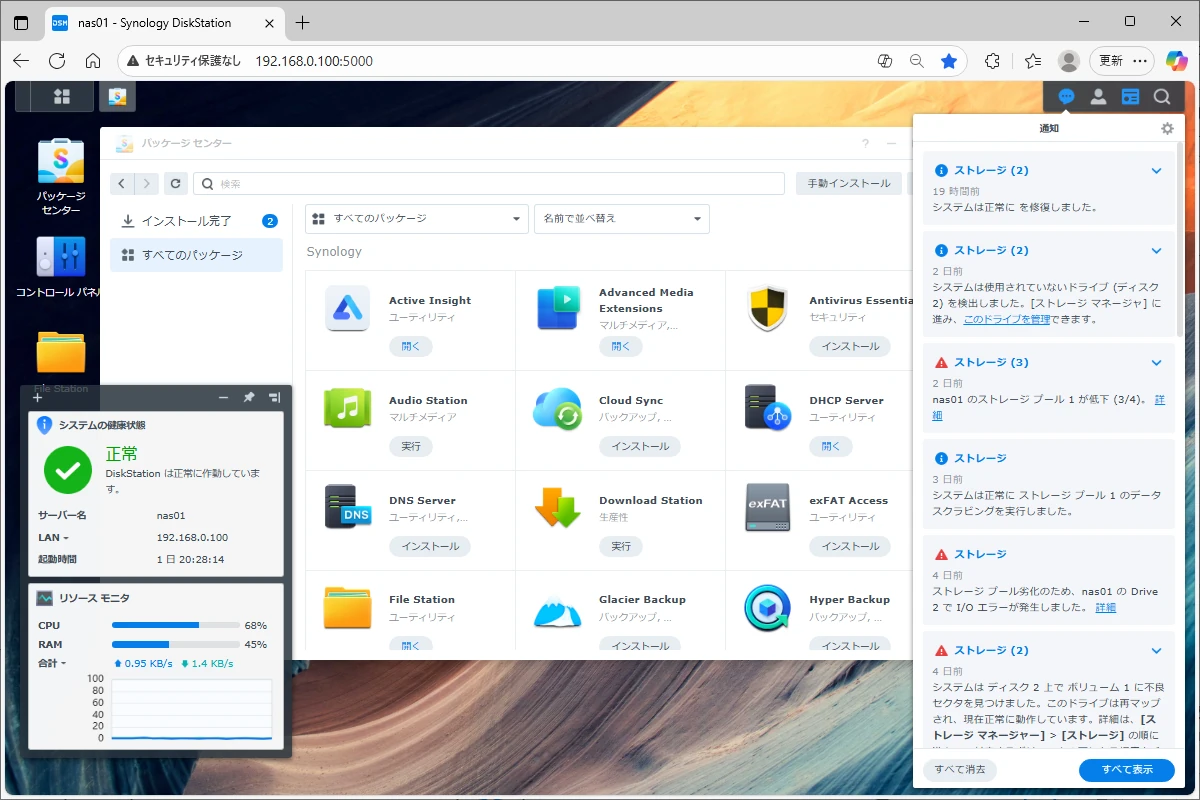
Task: Open notification settings gear icon
Action: pyautogui.click(x=1167, y=129)
